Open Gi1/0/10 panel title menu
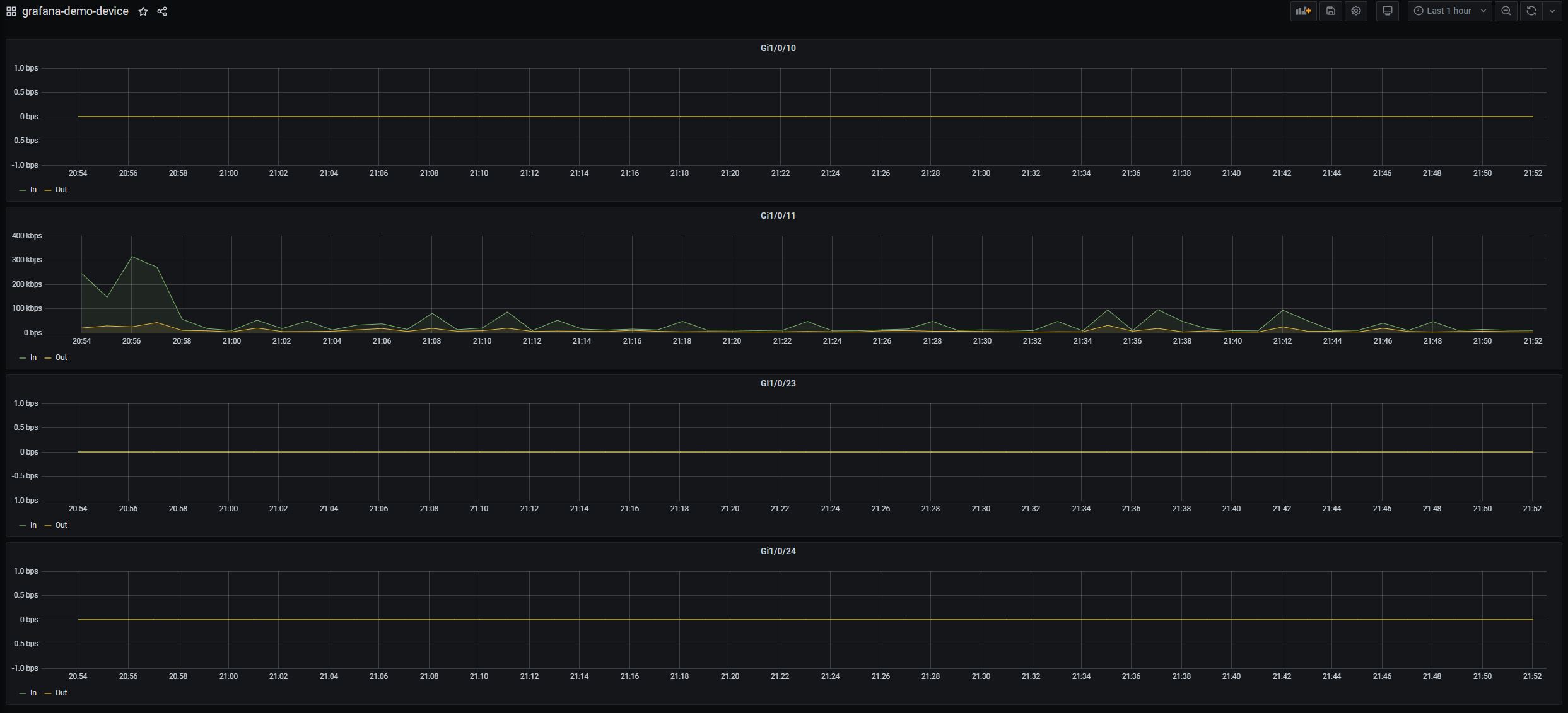 [x=778, y=48]
